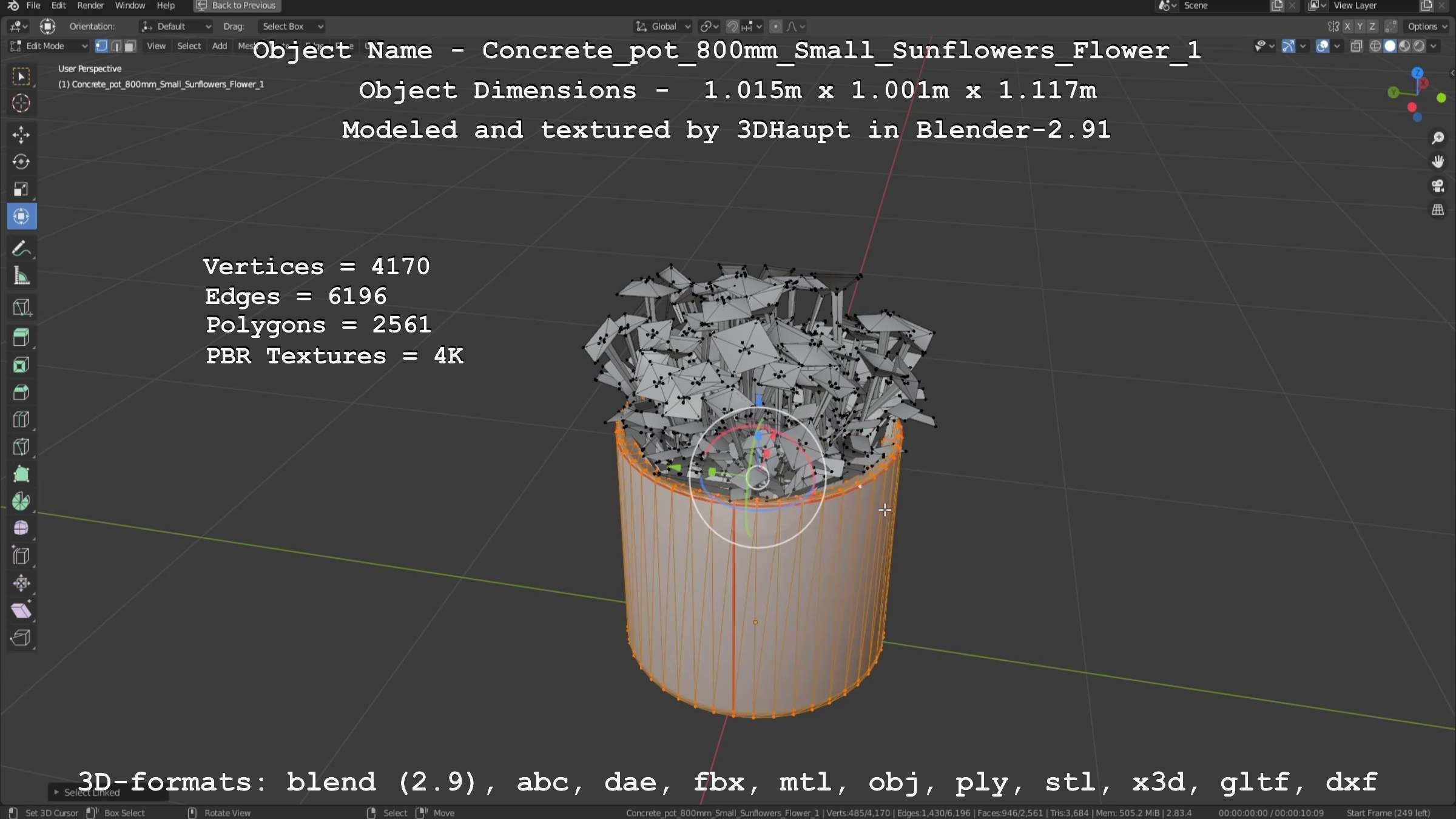Click Back to Previous button

[237, 5]
